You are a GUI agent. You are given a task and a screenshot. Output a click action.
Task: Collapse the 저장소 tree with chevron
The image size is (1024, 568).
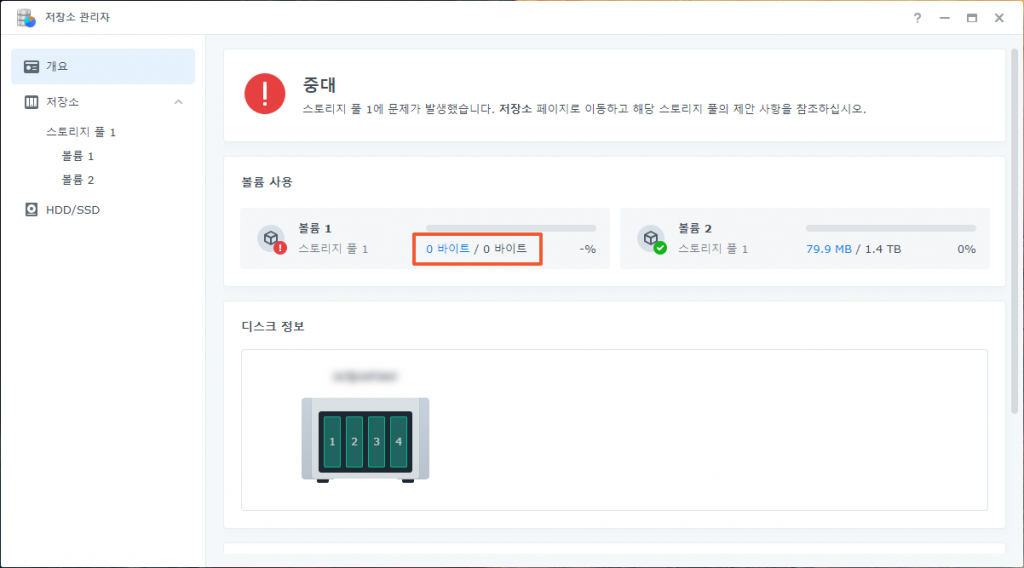click(178, 102)
